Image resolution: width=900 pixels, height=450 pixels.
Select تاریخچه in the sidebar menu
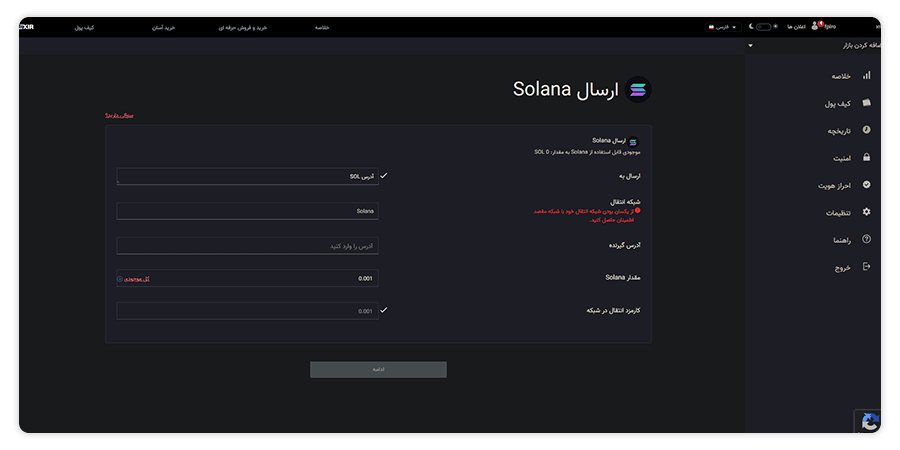[839, 131]
